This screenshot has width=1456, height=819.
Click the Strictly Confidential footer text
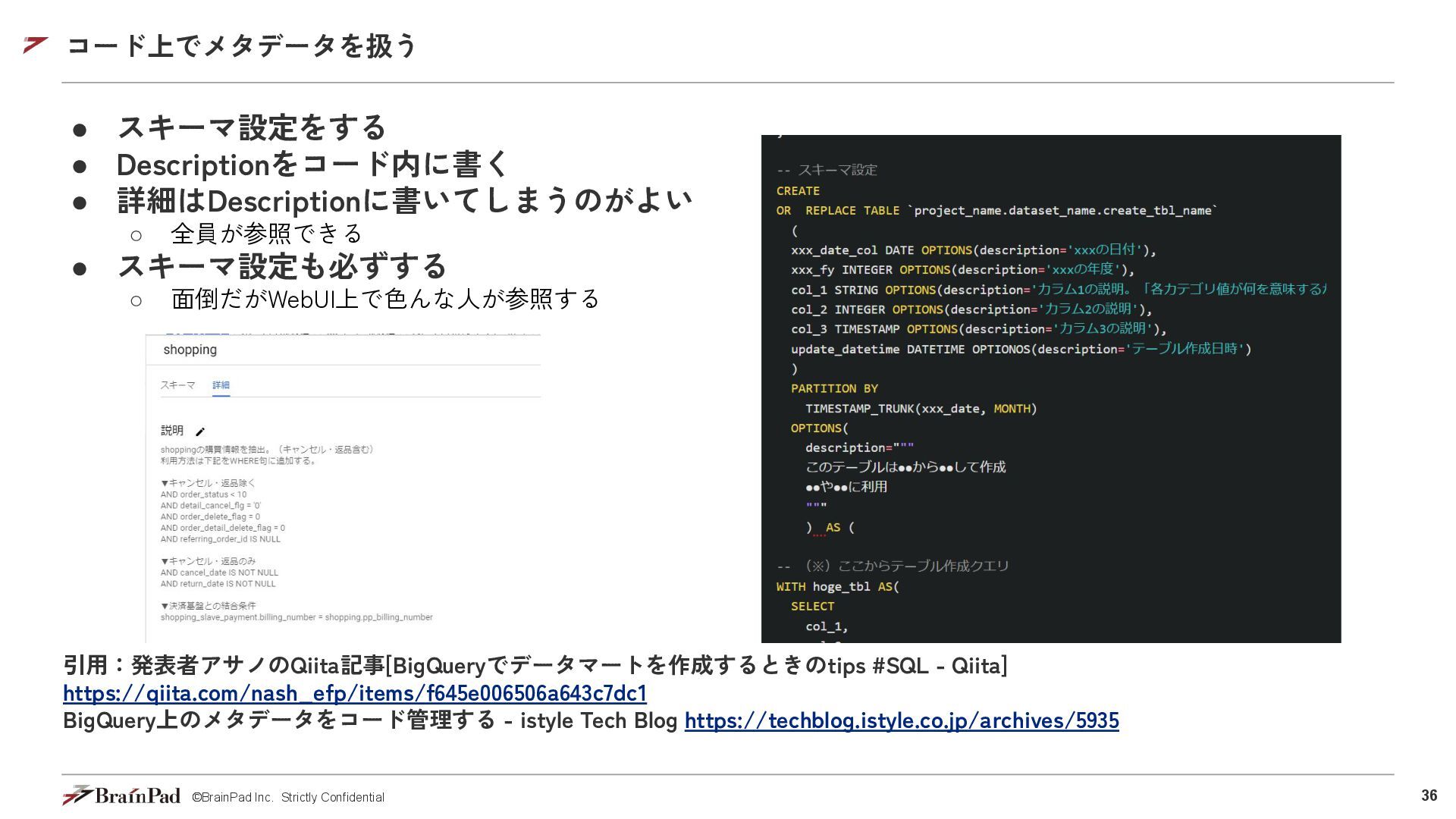332,797
